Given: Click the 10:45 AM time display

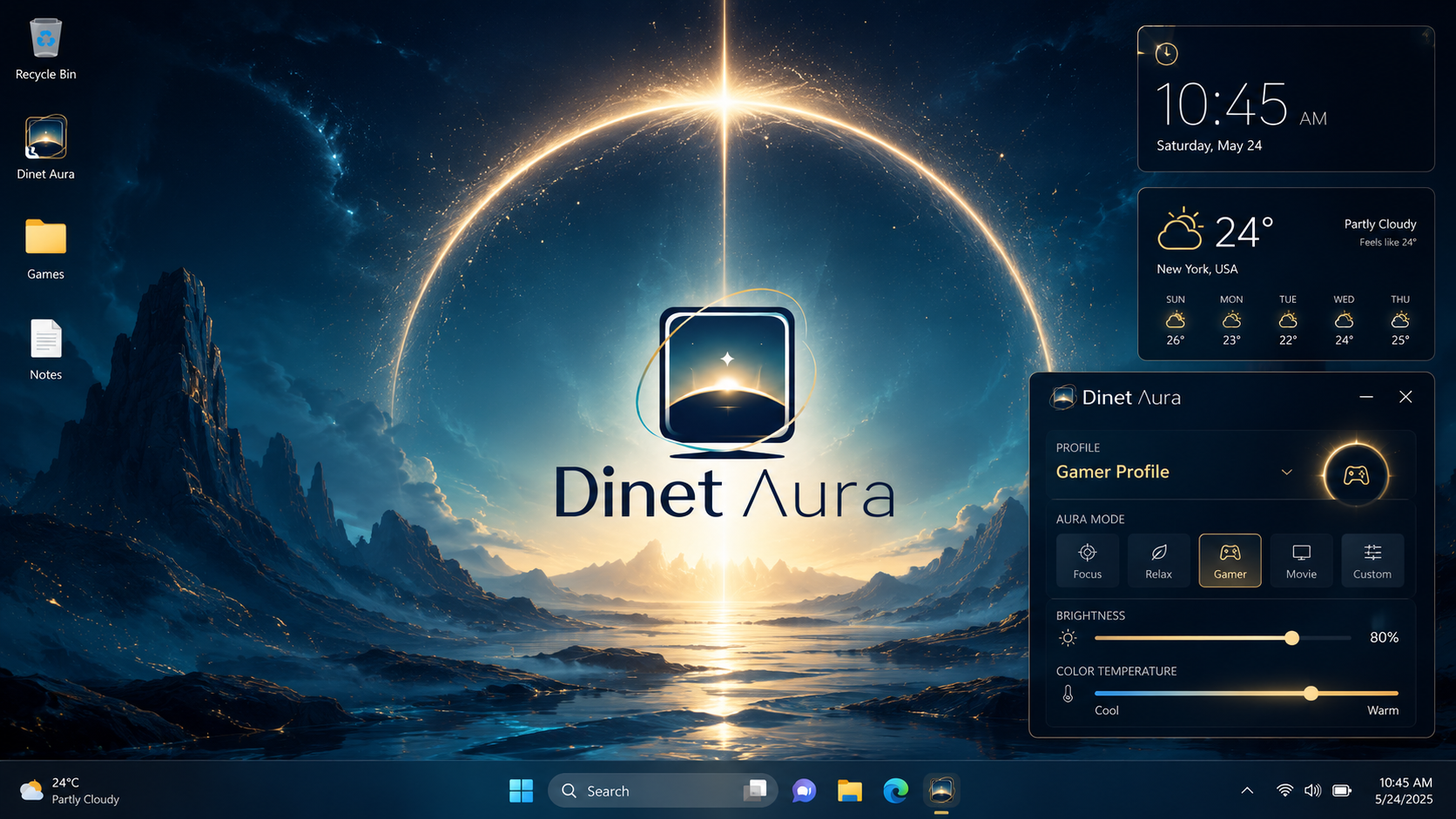Looking at the screenshot, I should [1241, 105].
